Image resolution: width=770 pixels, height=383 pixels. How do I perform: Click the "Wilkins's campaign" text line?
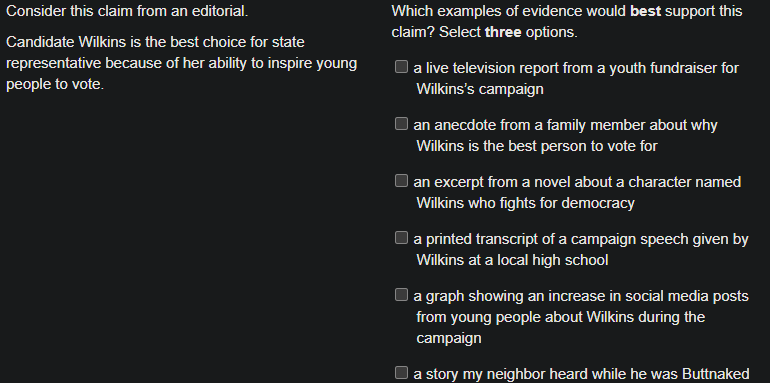480,89
